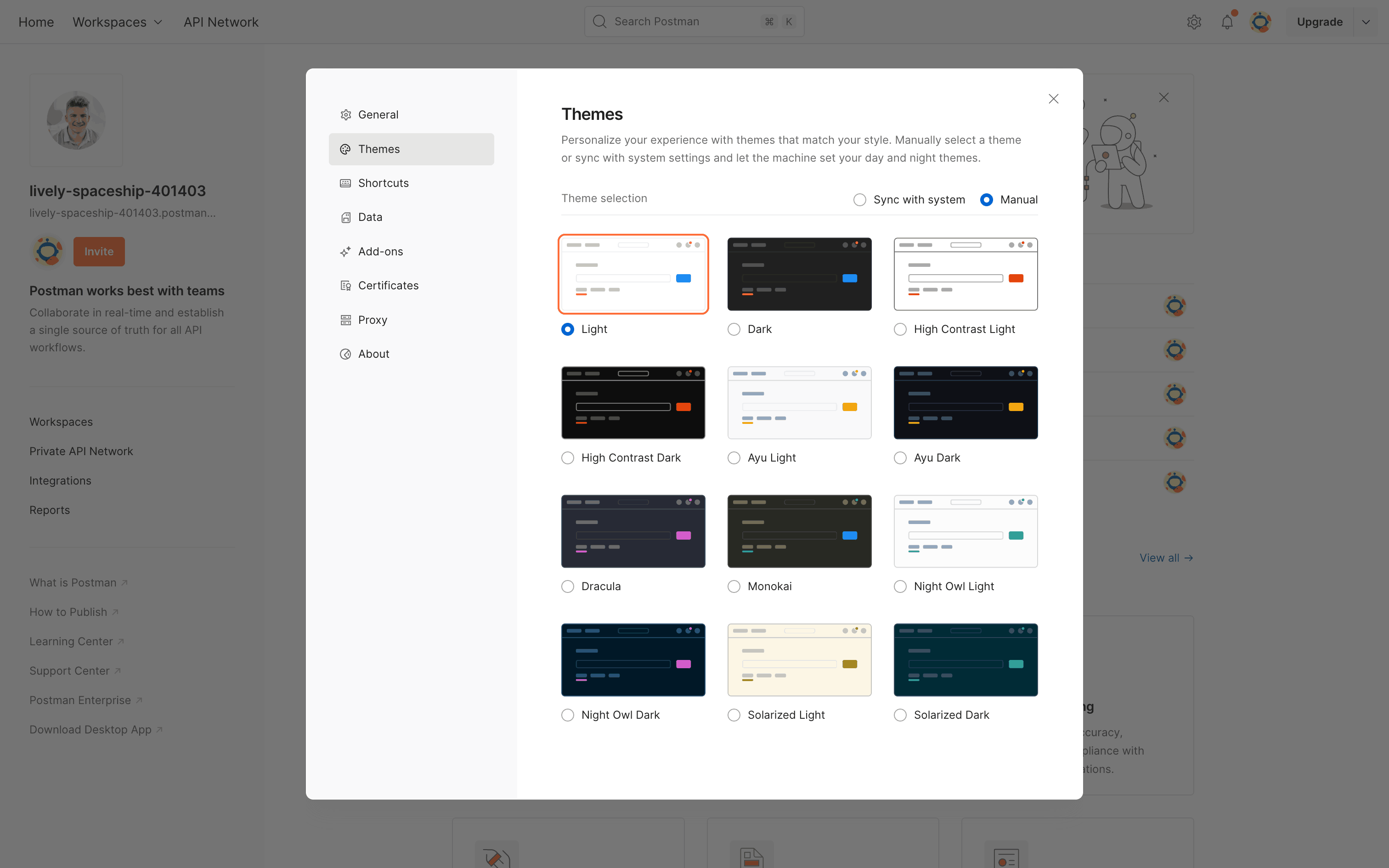Switch to the General settings tab
The width and height of the screenshot is (1389, 868).
[378, 115]
